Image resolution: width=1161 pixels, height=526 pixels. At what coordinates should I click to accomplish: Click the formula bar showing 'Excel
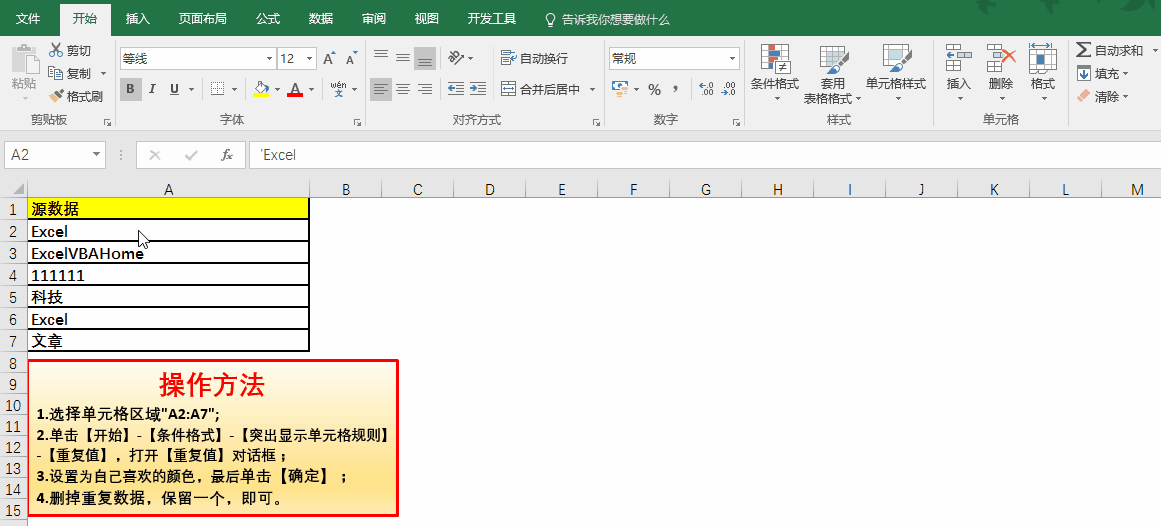[703, 155]
